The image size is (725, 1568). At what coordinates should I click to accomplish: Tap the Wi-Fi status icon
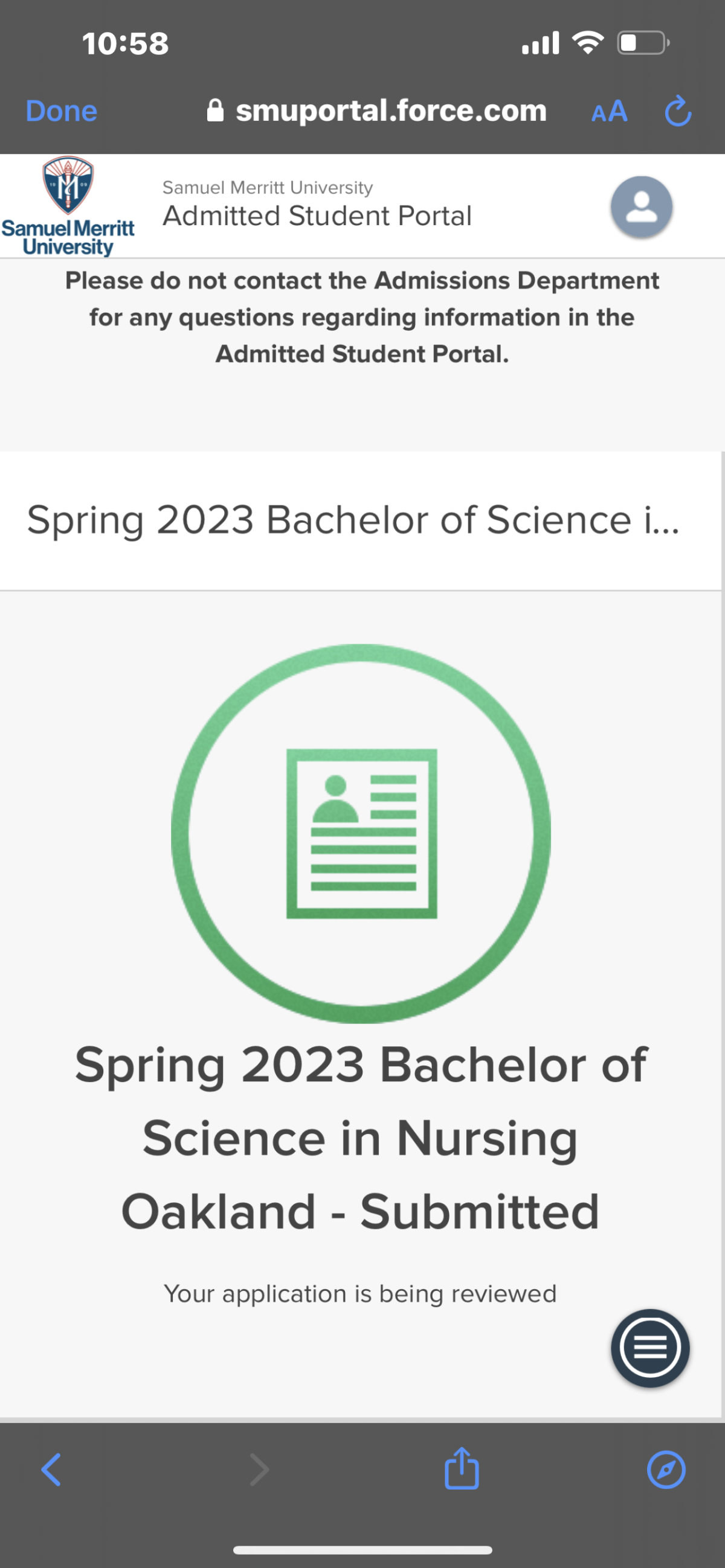click(587, 43)
